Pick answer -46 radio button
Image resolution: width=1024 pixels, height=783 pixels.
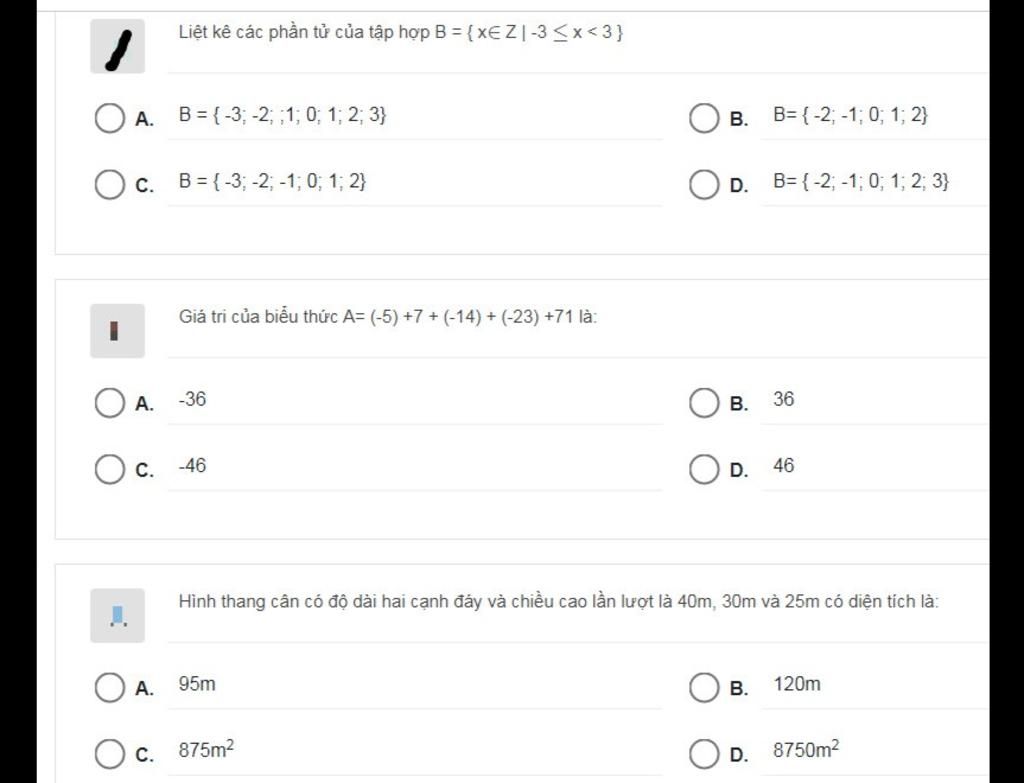pyautogui.click(x=110, y=470)
